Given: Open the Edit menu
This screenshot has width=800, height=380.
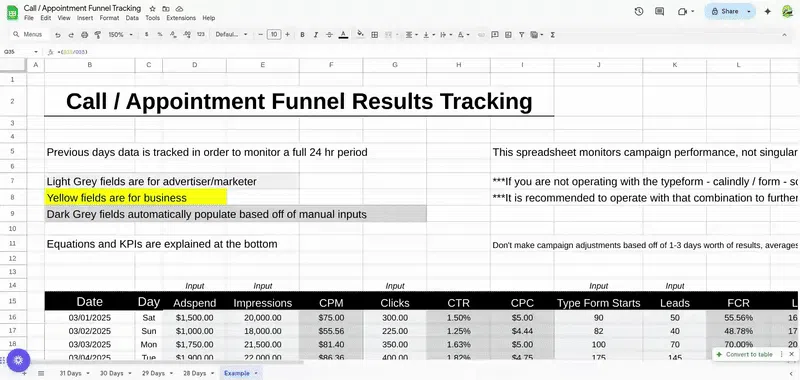Looking at the screenshot, I should [x=46, y=18].
